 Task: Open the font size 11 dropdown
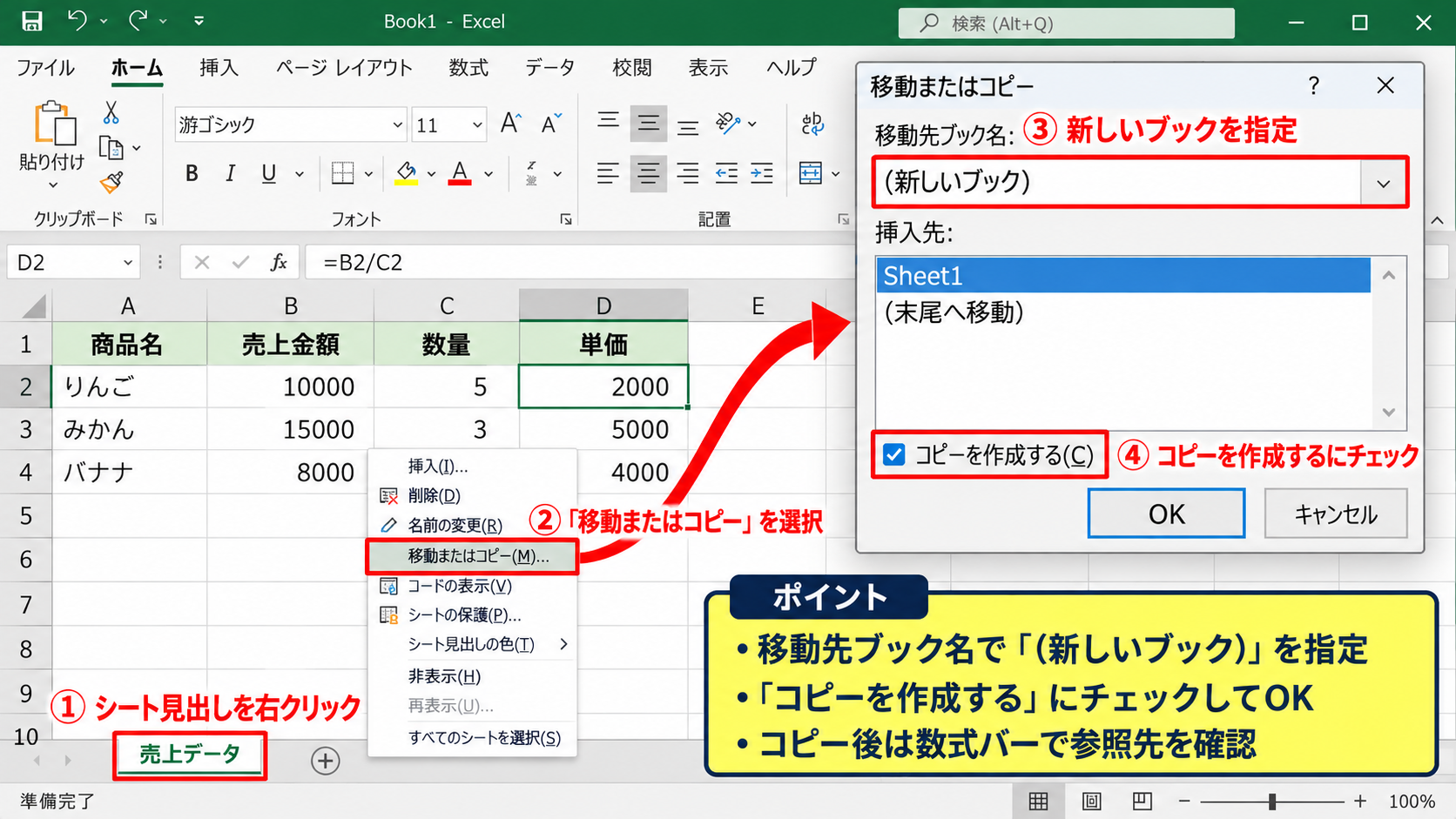pos(477,124)
